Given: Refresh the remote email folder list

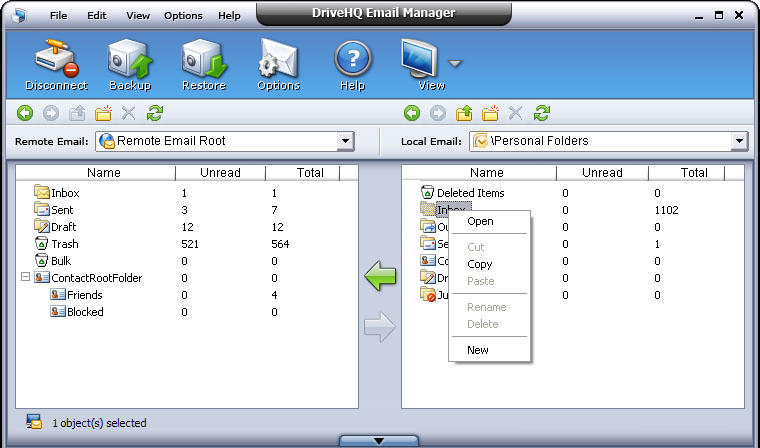Looking at the screenshot, I should [155, 114].
